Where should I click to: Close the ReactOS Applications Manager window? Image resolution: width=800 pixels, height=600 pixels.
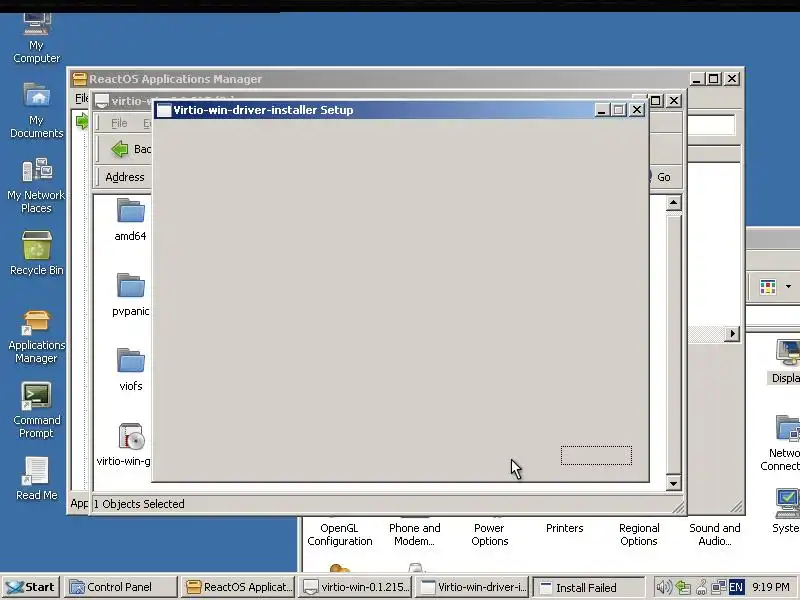point(732,79)
